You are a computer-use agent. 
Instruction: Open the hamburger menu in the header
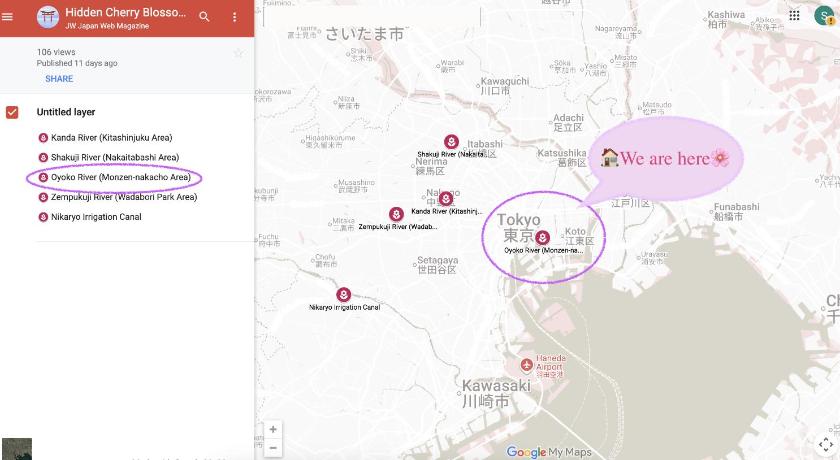[8, 17]
